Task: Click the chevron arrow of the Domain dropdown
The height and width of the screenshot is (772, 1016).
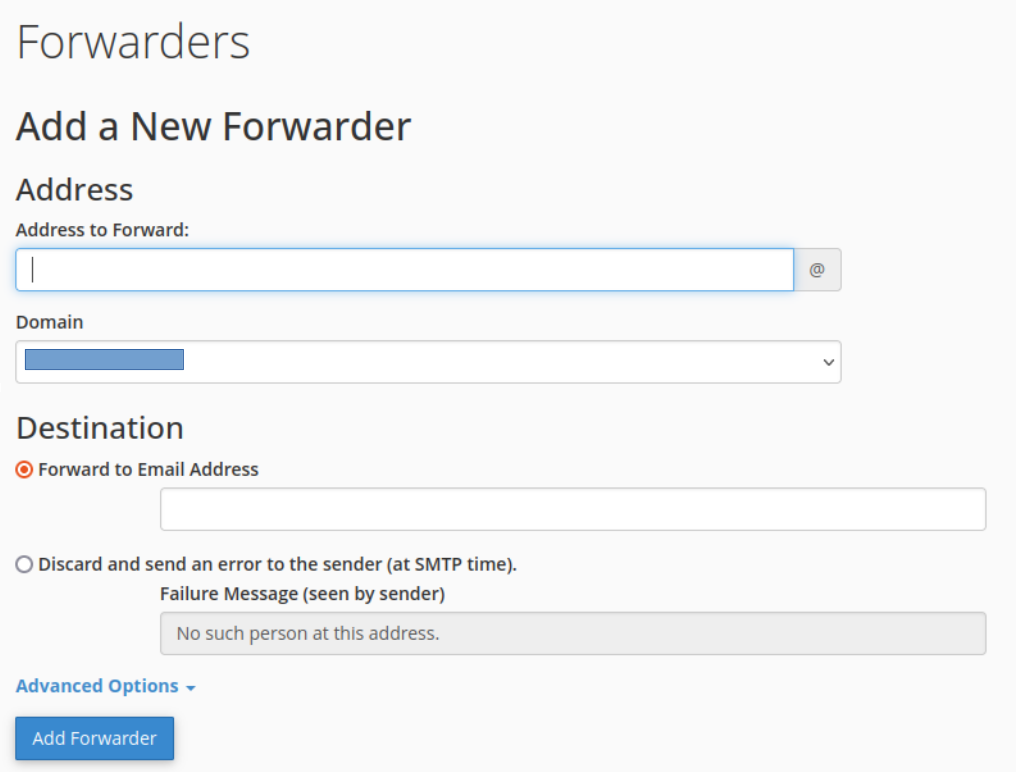Action: coord(828,362)
